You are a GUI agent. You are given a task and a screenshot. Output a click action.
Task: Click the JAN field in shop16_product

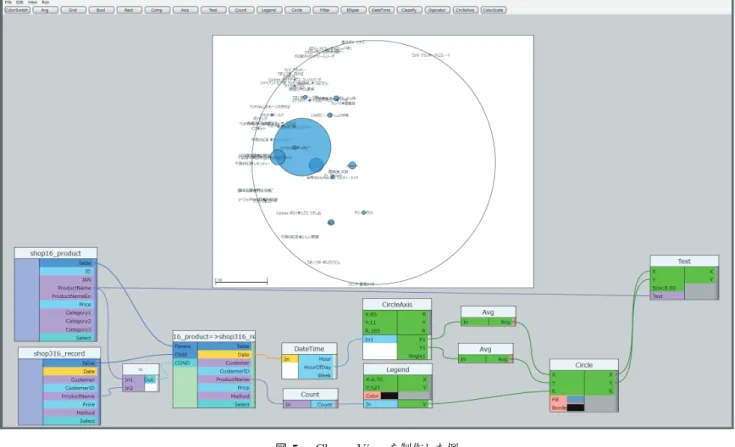pyautogui.click(x=68, y=280)
